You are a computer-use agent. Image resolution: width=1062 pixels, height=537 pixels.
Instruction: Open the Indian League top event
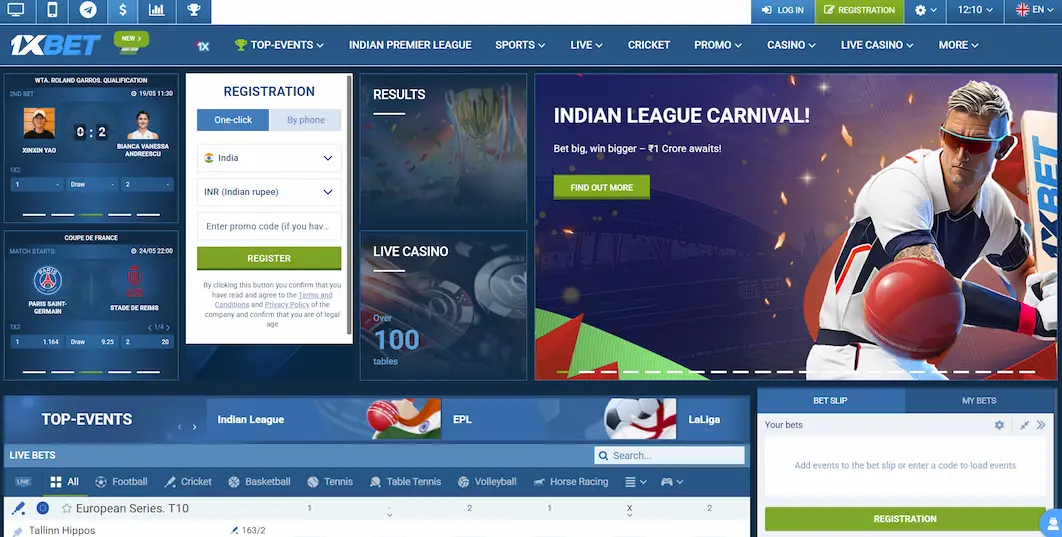324,419
